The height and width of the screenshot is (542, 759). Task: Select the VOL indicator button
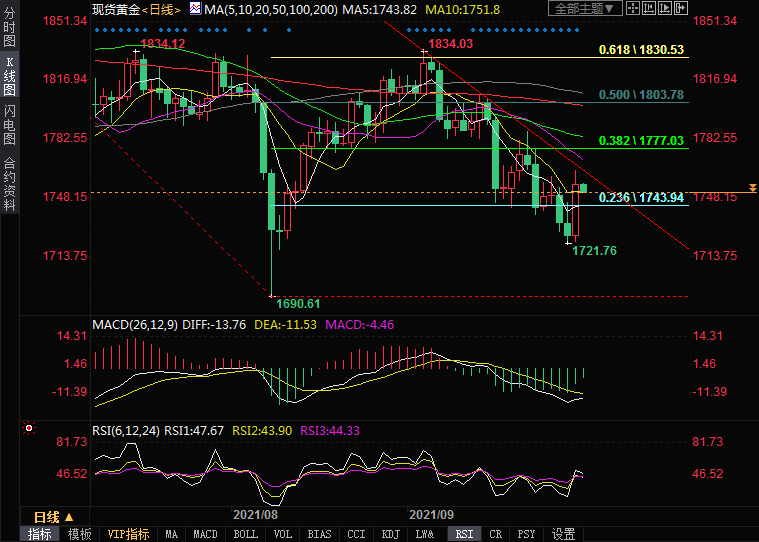coord(283,534)
